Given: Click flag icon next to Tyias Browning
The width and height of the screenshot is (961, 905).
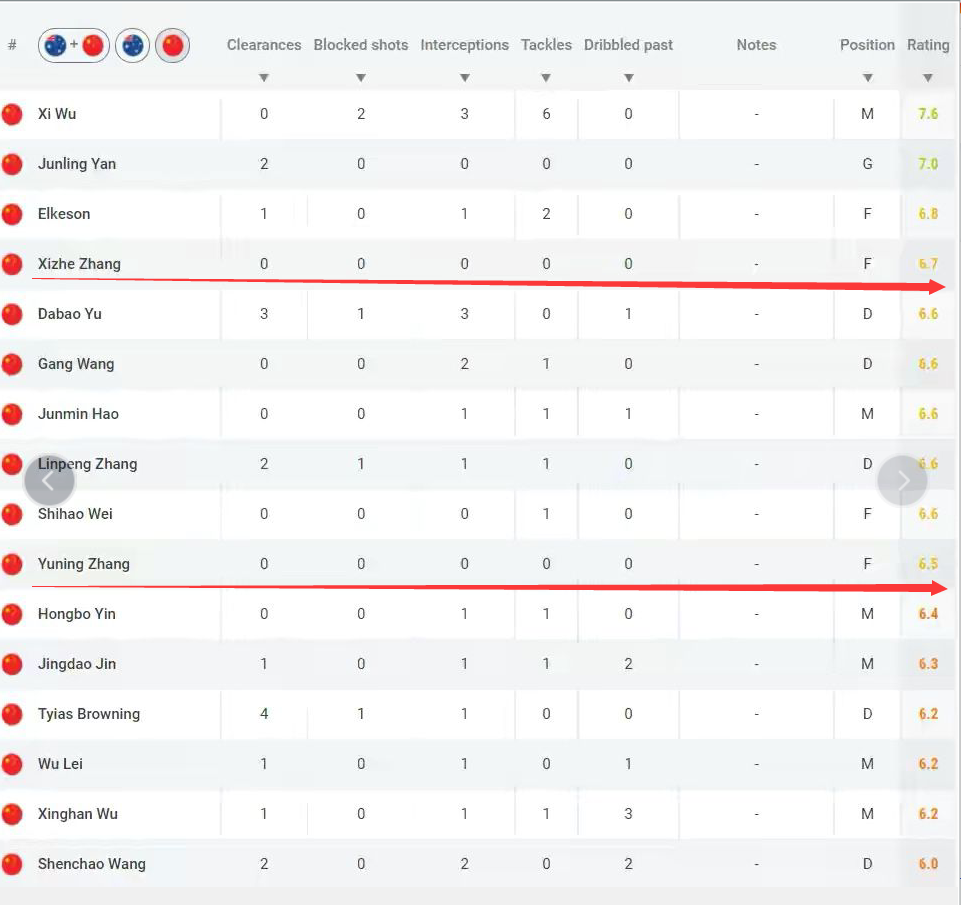Looking at the screenshot, I should pos(12,714).
